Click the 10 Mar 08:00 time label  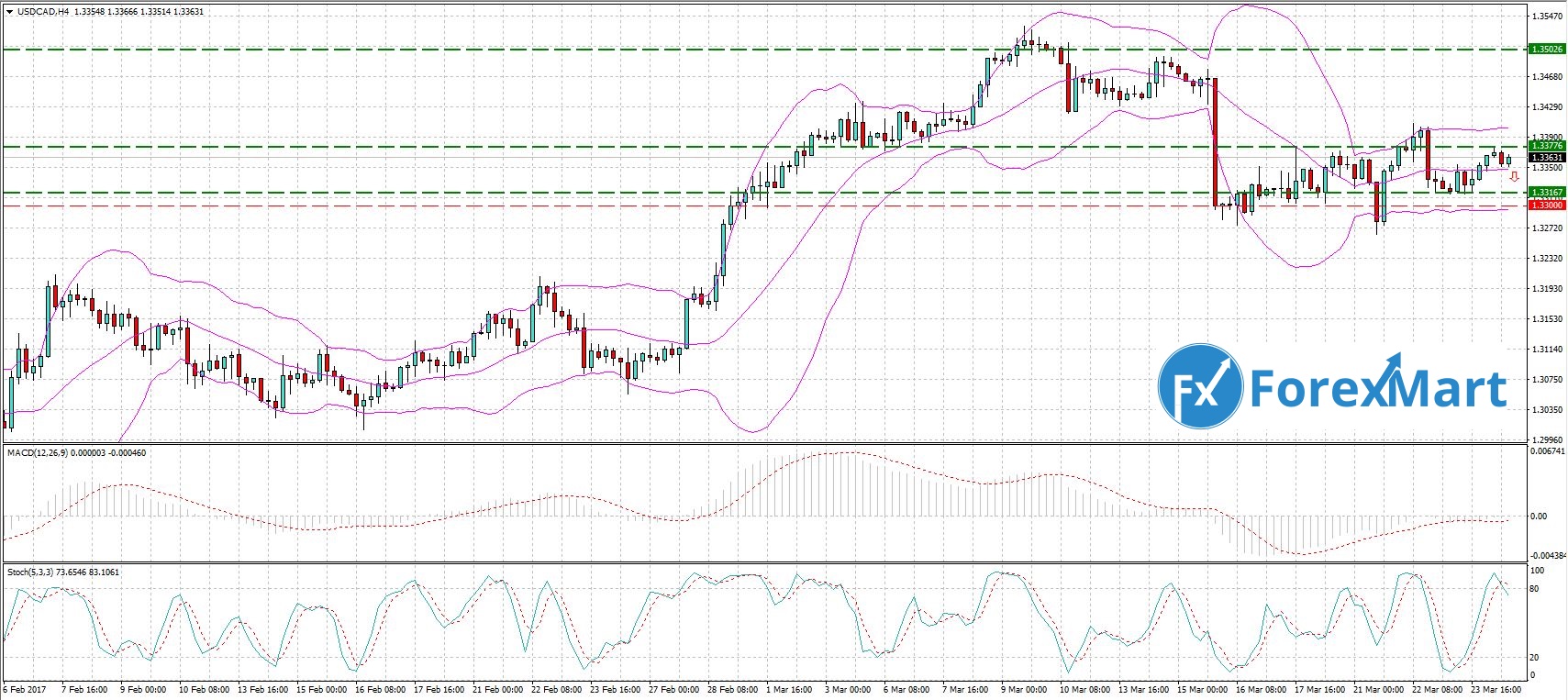[x=1084, y=690]
